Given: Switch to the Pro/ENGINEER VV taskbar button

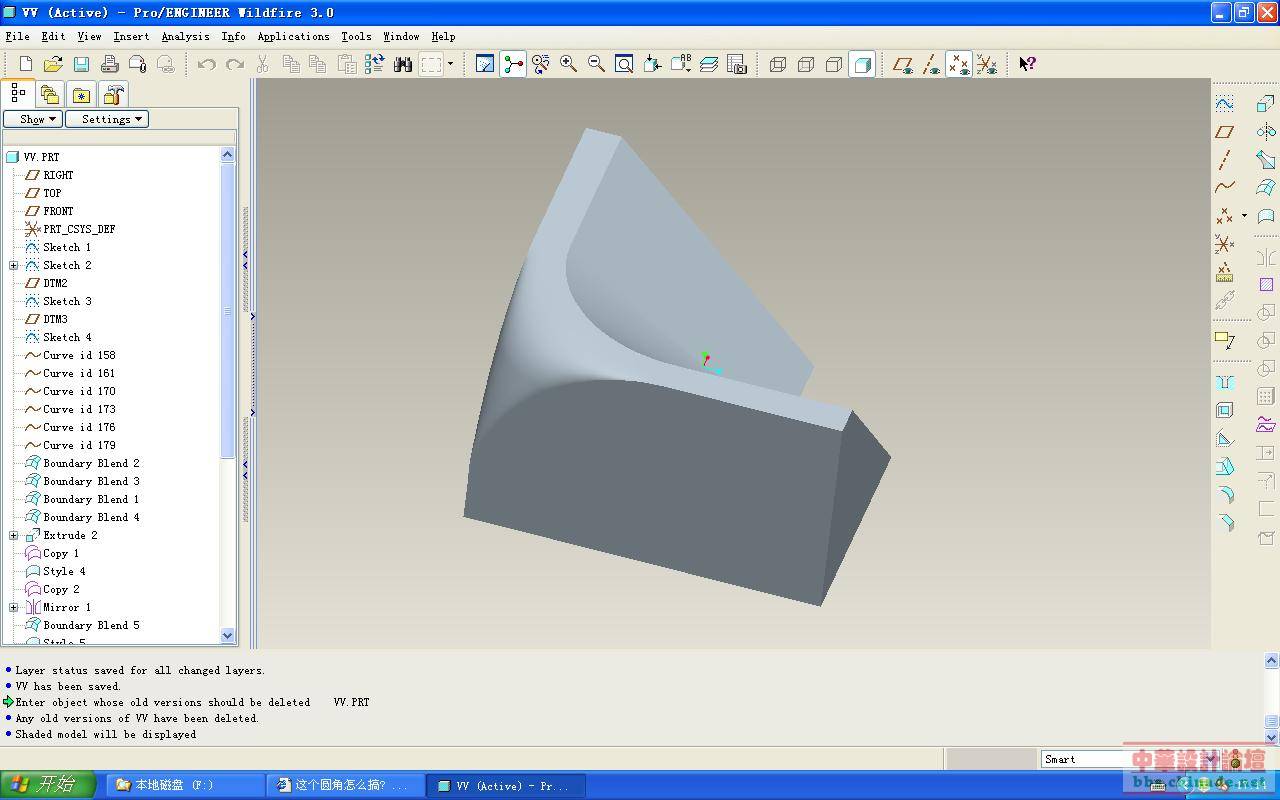Looking at the screenshot, I should pyautogui.click(x=506, y=785).
